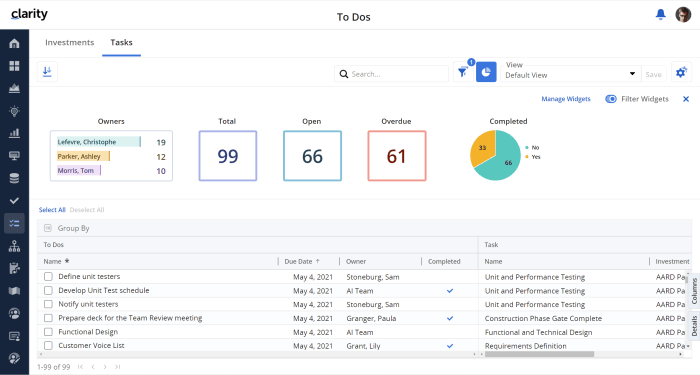Check the box for Develop Unit Test schedule

[48, 291]
